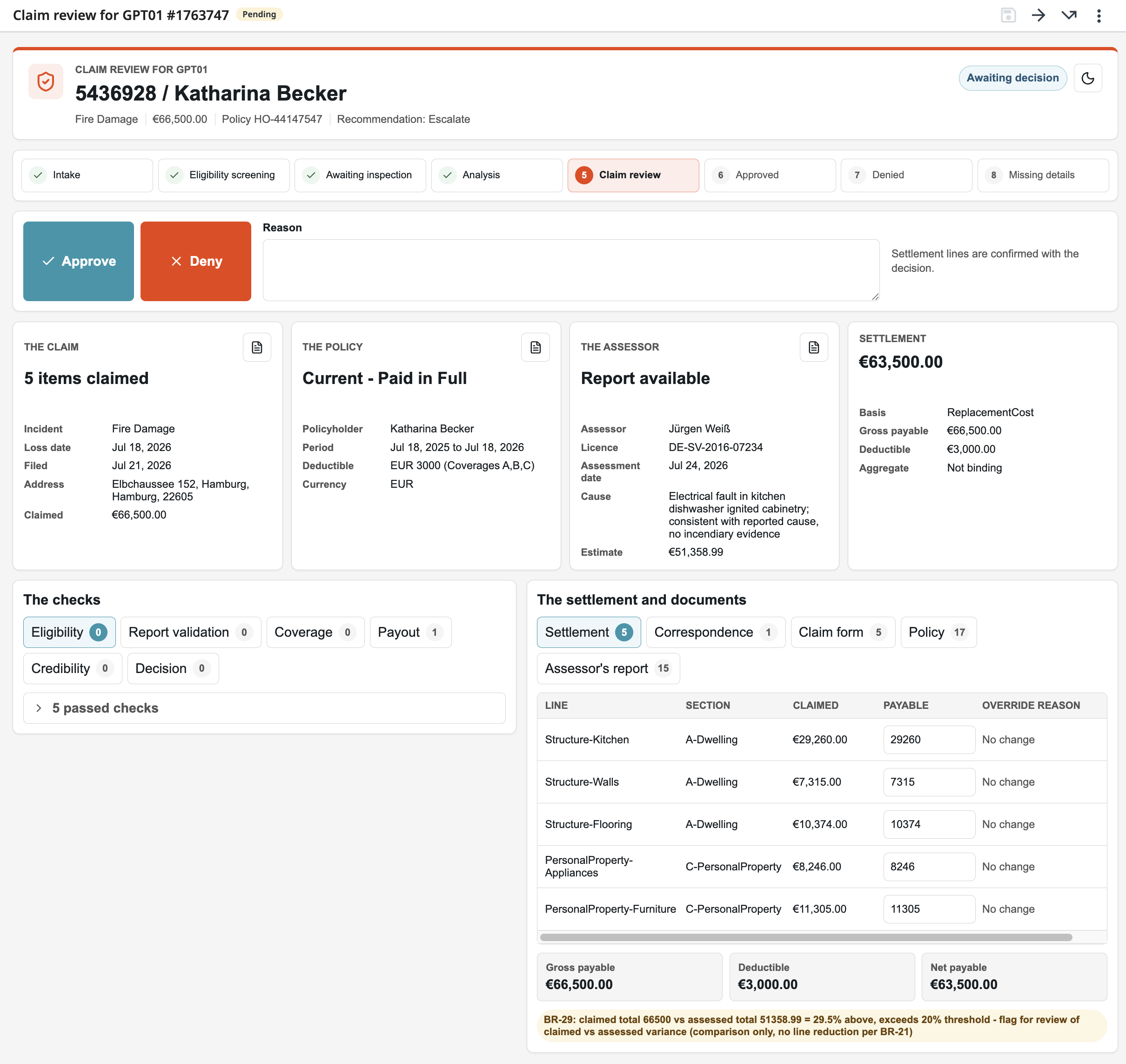Select the Eligibility screening step

point(223,175)
